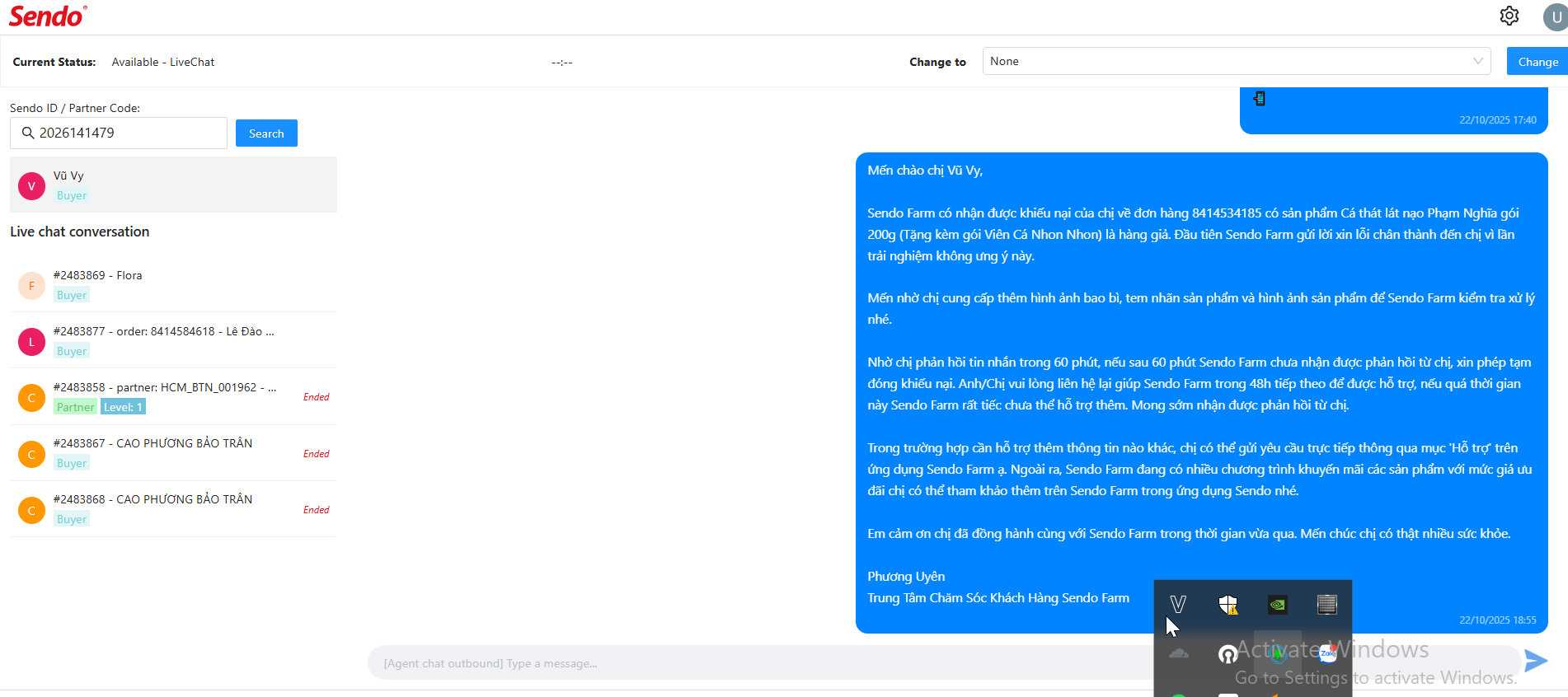Open the Zalo tray icon

point(1327,653)
